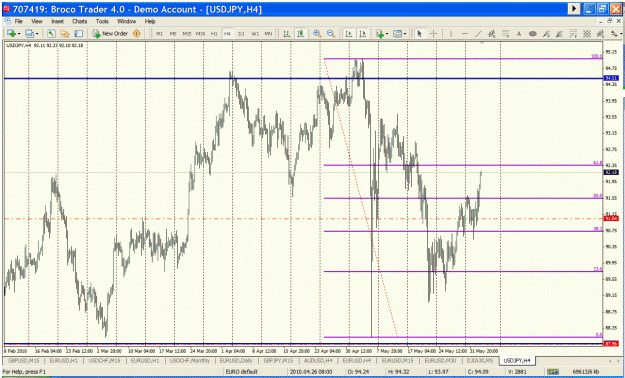Switch to the USDCHF,Monthly chart tab

[191, 360]
